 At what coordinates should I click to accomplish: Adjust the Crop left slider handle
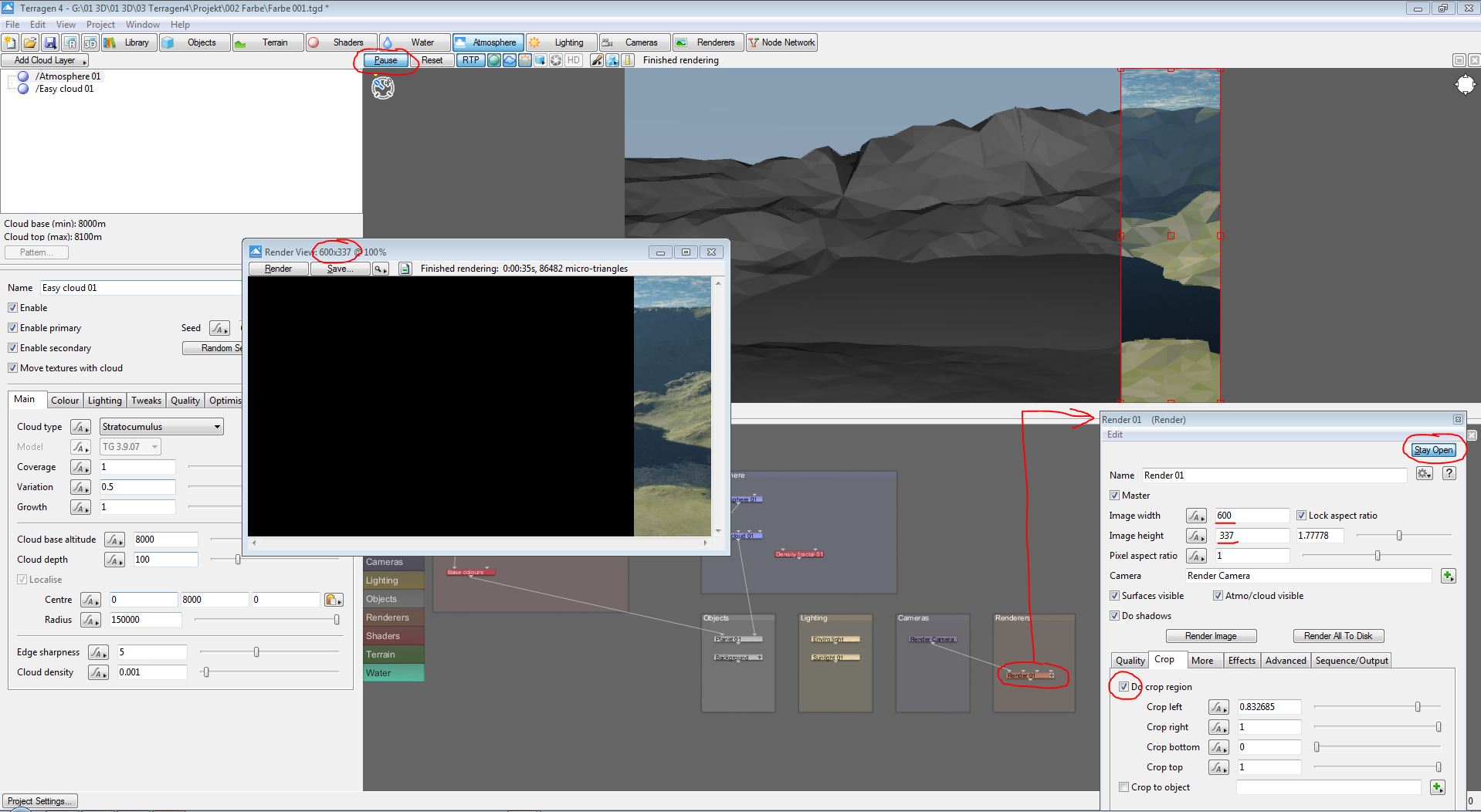[1418, 707]
